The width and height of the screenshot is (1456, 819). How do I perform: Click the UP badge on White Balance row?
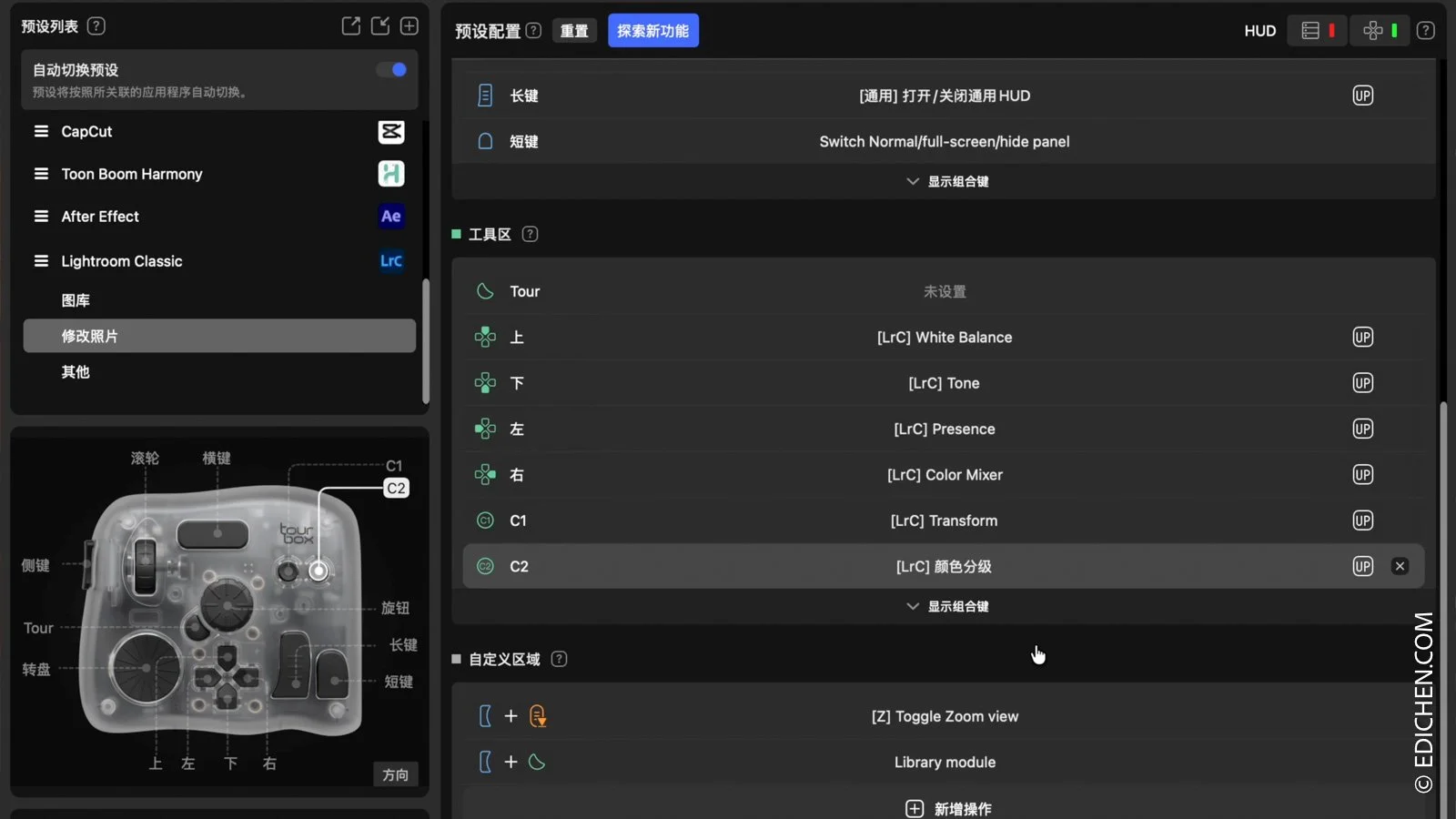click(x=1362, y=338)
